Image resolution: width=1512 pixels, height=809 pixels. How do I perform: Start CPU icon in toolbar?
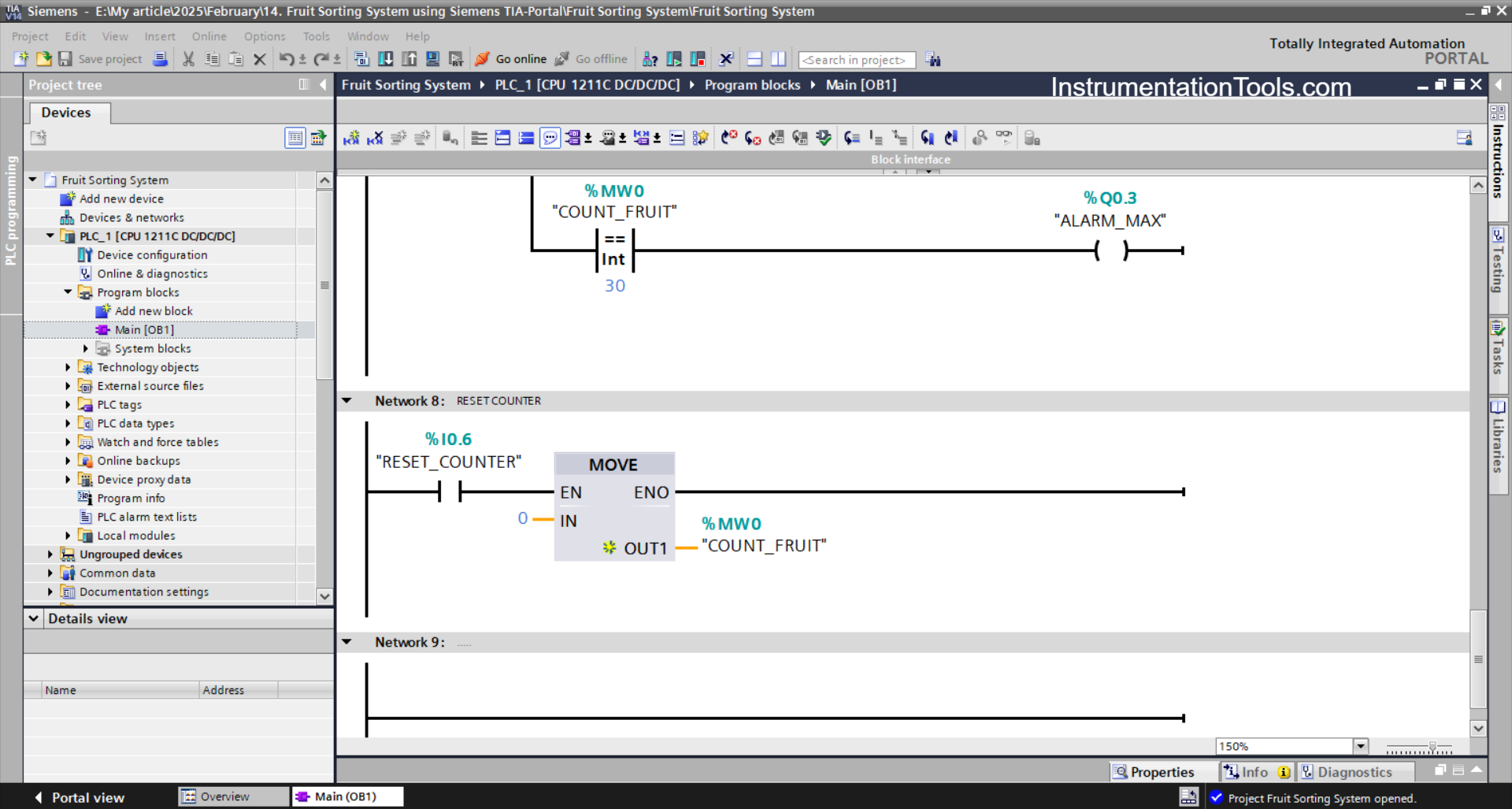click(674, 59)
